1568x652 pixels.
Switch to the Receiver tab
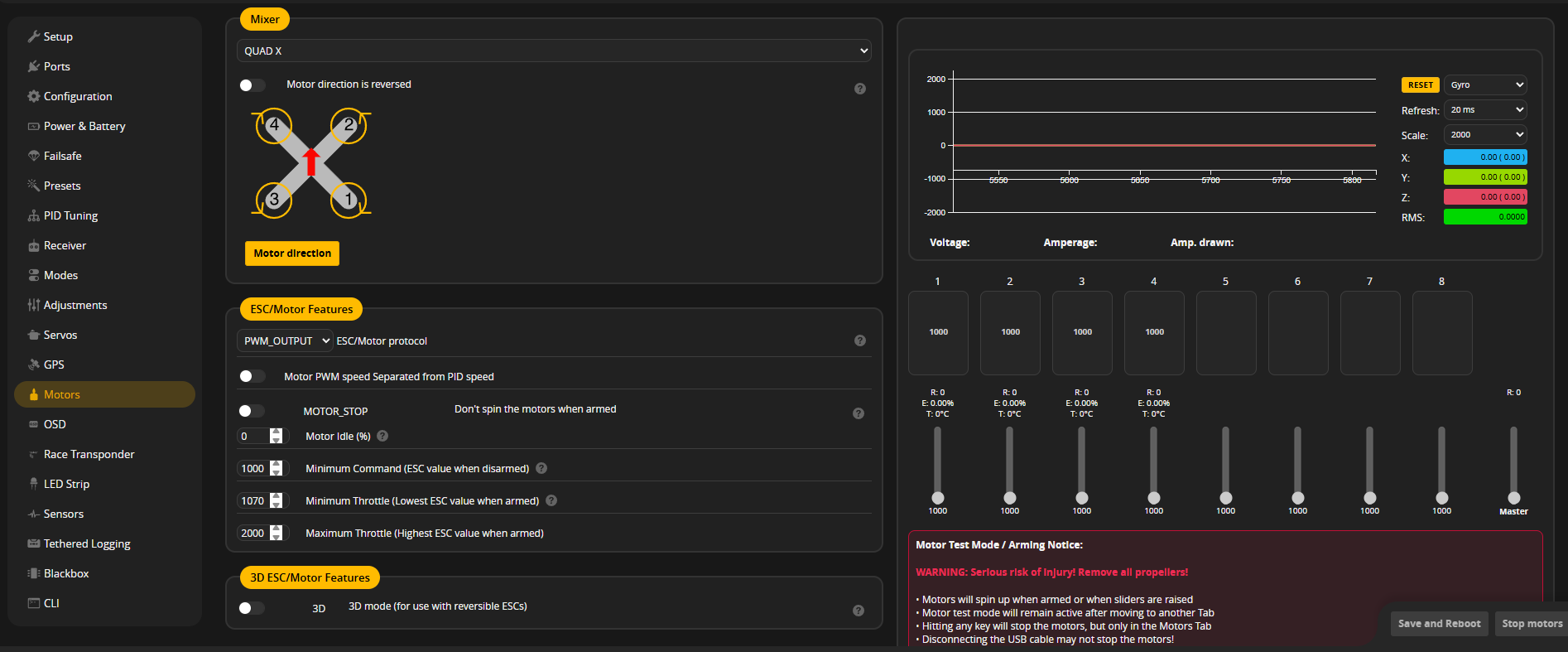click(65, 245)
